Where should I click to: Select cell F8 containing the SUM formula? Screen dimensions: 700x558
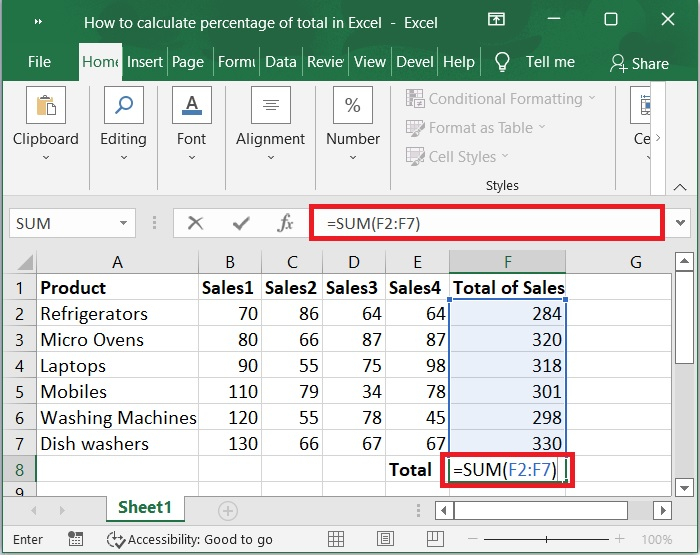pos(506,470)
